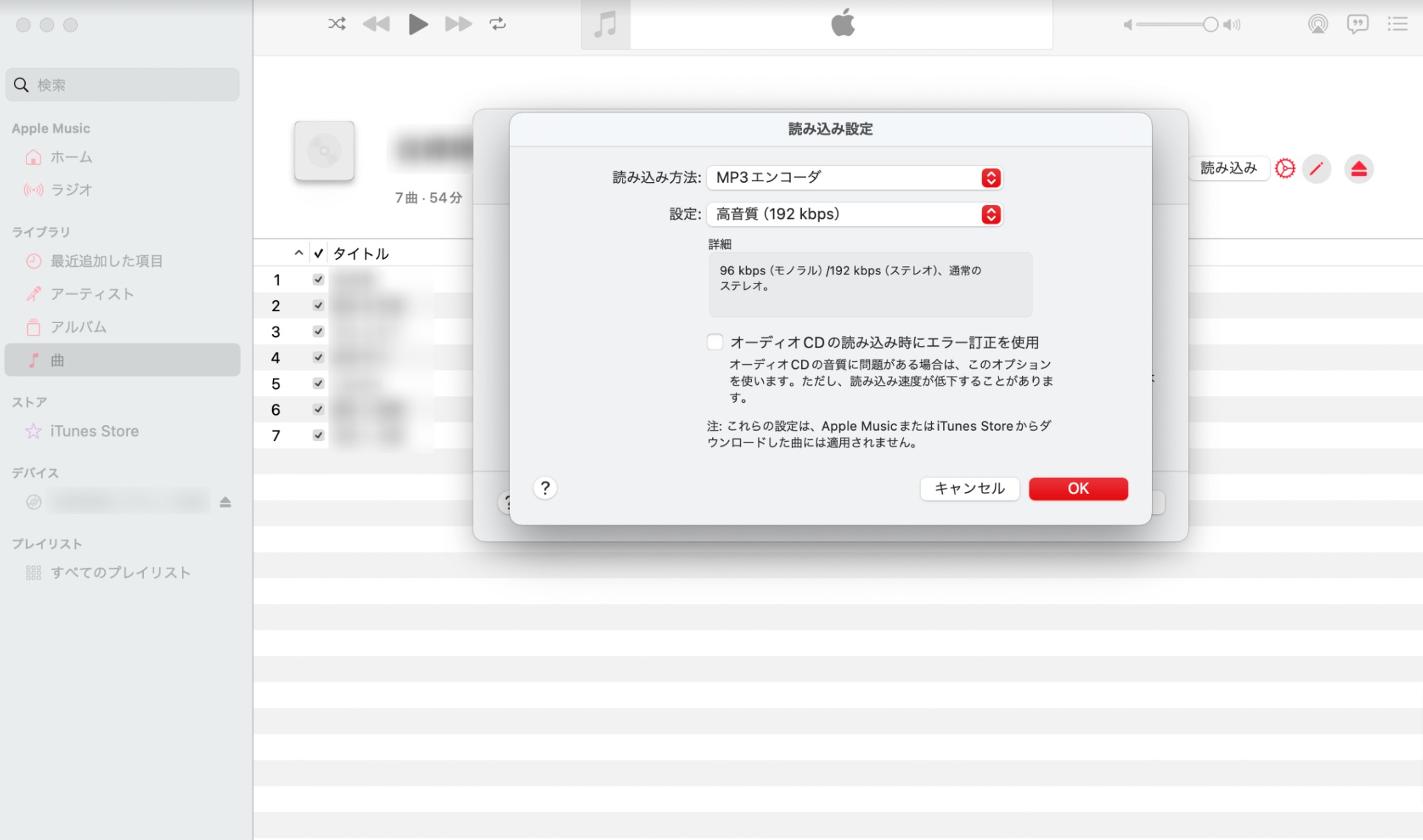Image resolution: width=1423 pixels, height=840 pixels.
Task: Uncheck track 6 checkbox
Action: point(318,409)
